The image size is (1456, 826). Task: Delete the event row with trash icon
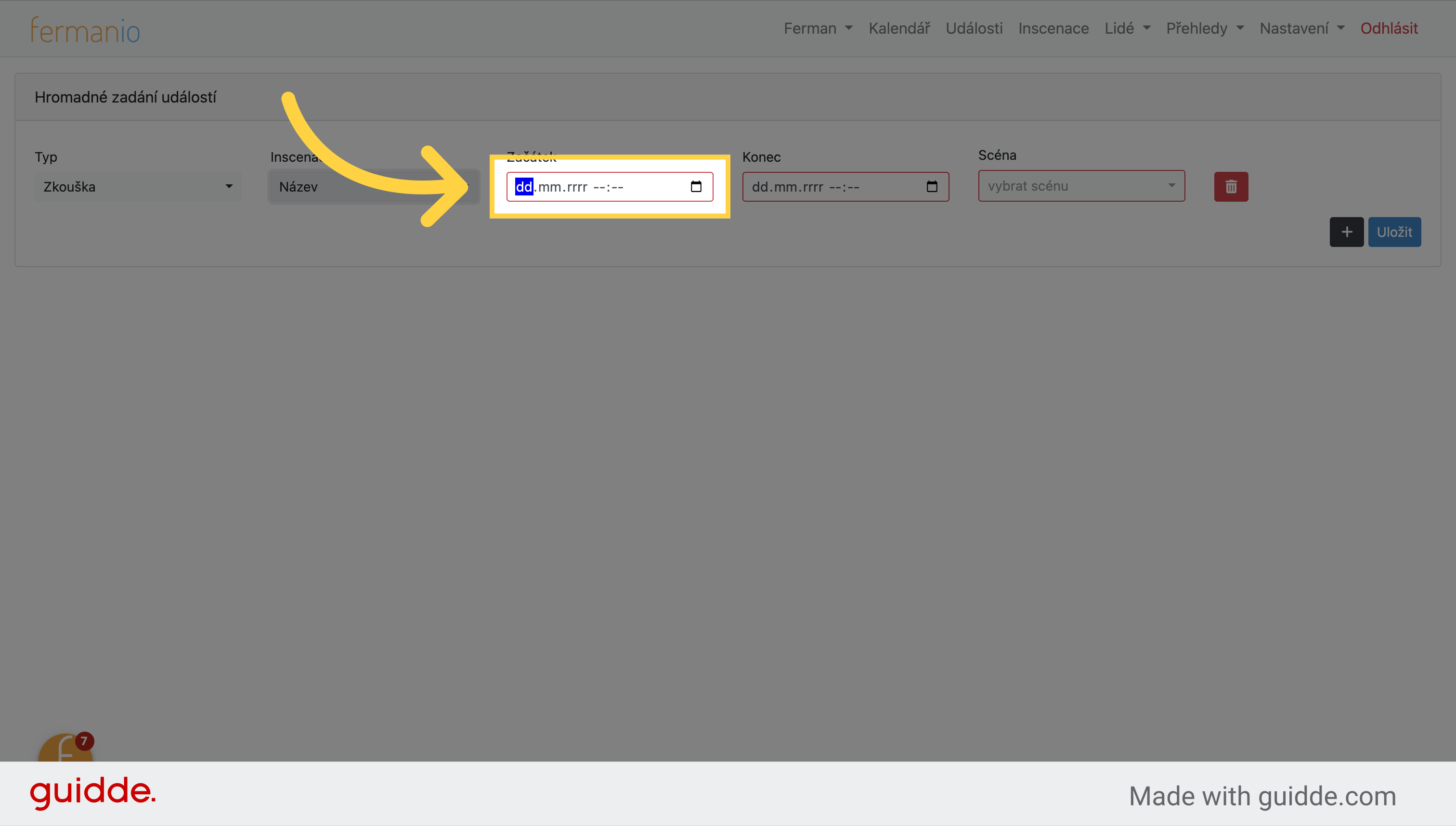1231,187
